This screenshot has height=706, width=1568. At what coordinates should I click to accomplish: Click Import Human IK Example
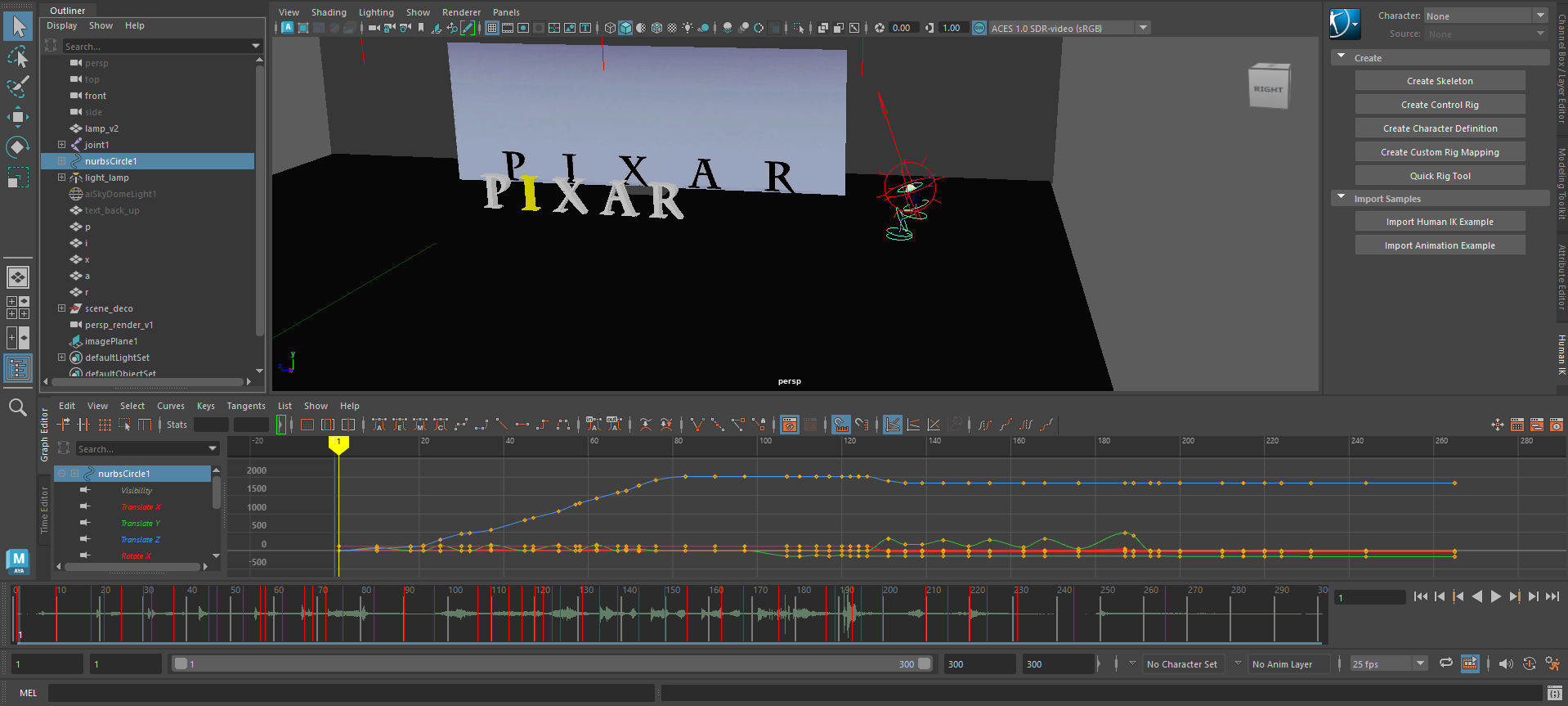coord(1440,222)
